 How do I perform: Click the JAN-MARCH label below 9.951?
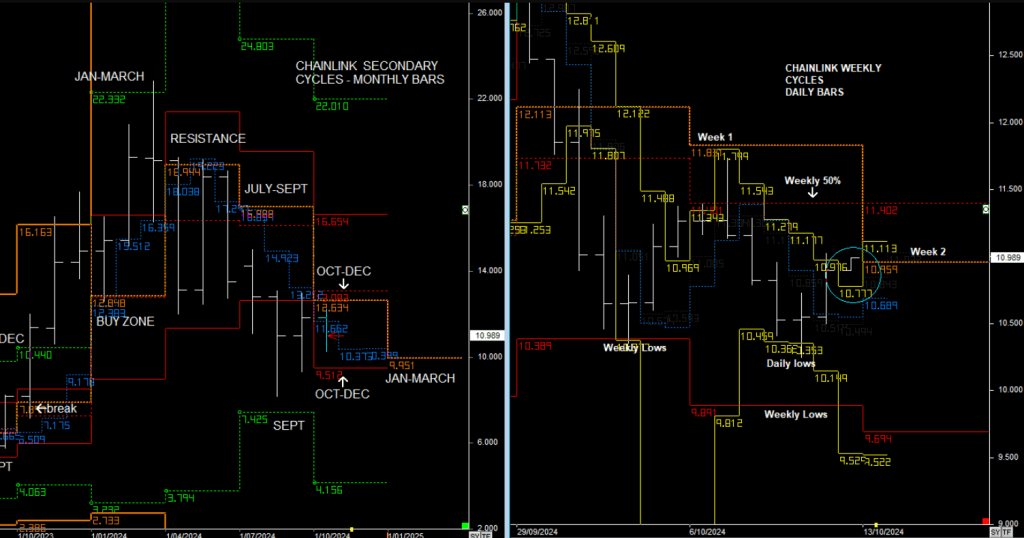point(420,378)
